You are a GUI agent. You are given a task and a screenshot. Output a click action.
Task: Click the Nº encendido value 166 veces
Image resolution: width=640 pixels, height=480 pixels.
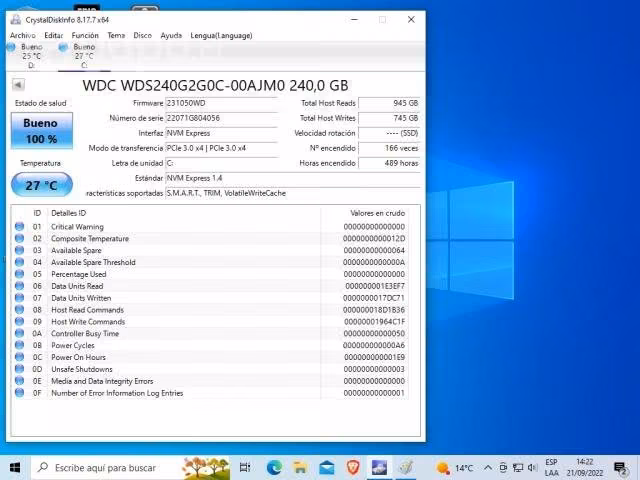[x=389, y=148]
